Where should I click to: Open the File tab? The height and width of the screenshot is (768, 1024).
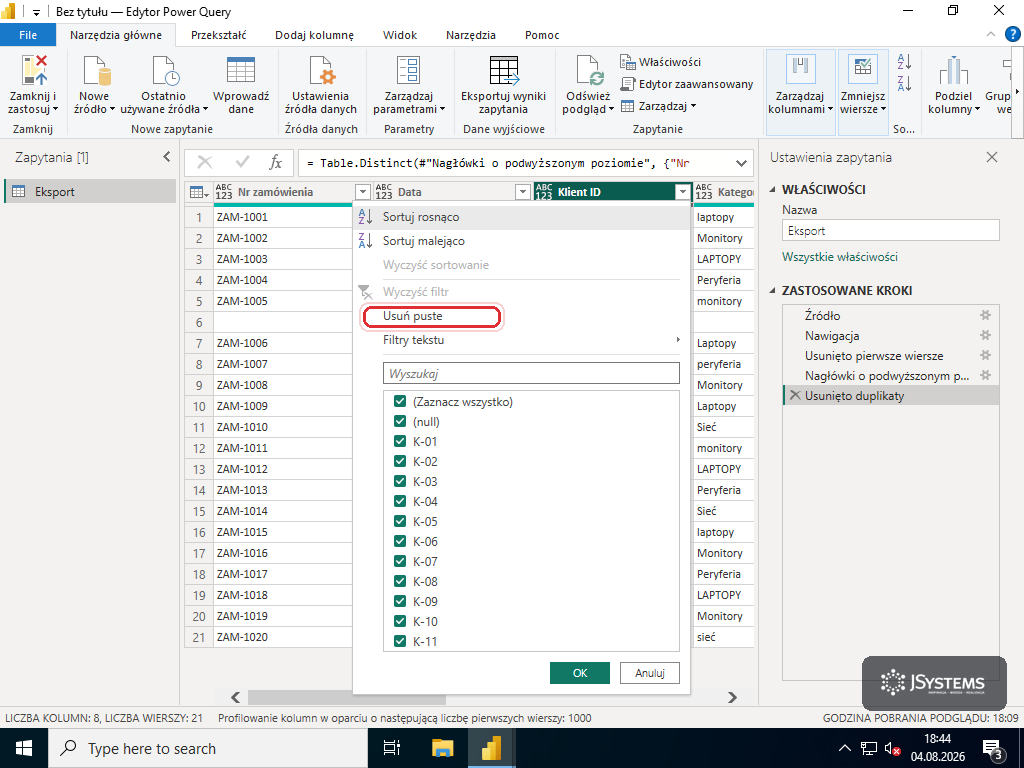(28, 35)
